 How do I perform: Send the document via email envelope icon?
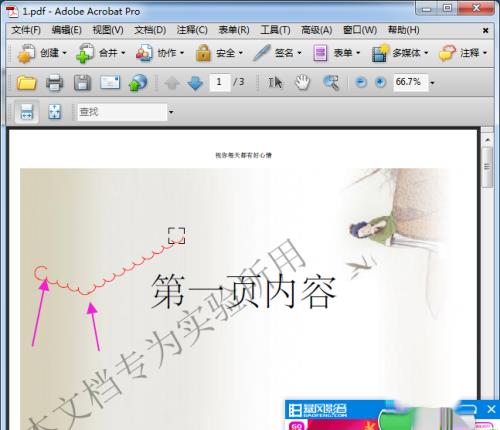(x=110, y=82)
